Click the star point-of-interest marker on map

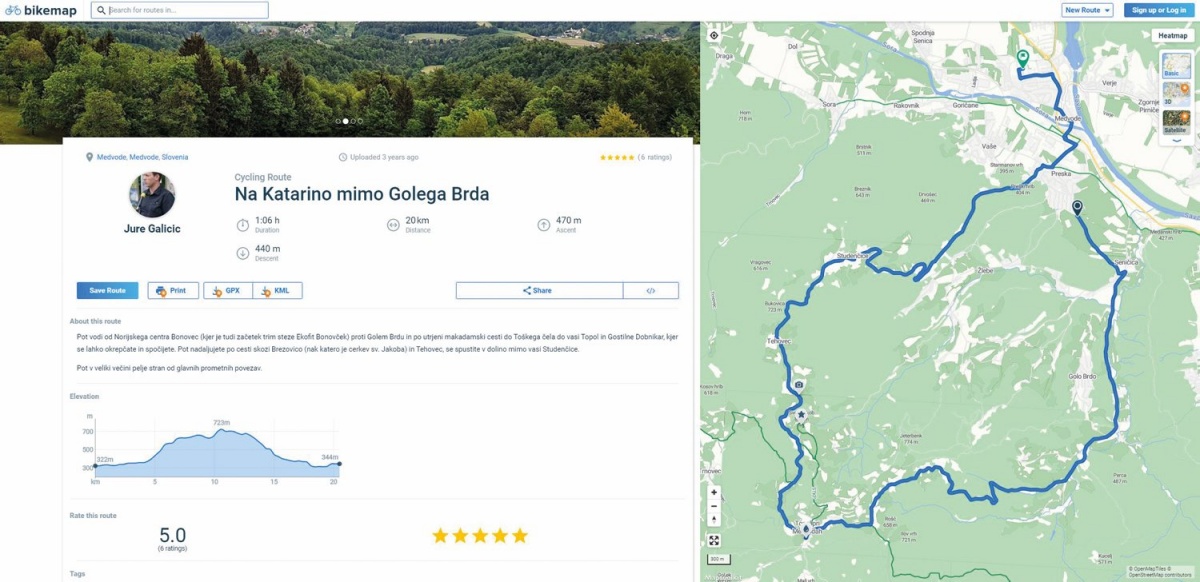801,414
